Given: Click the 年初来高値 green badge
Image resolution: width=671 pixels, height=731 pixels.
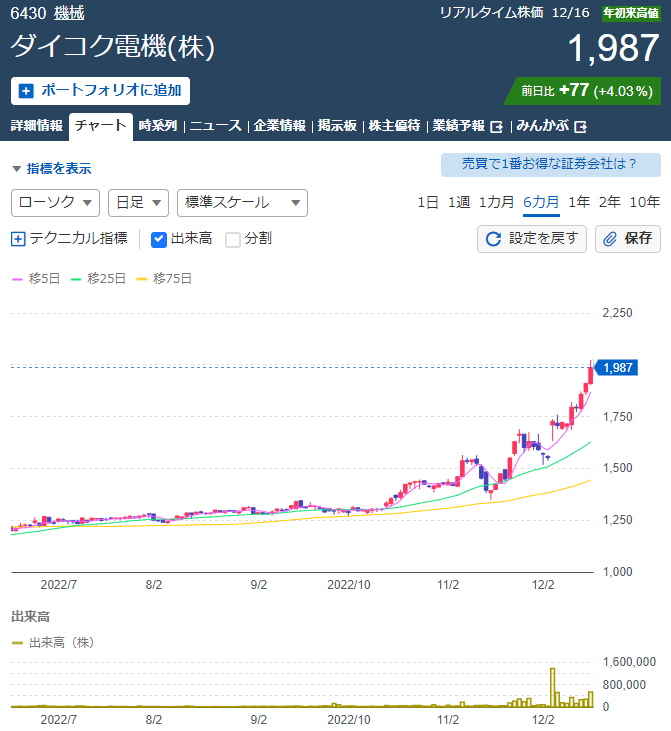Looking at the screenshot, I should point(631,13).
